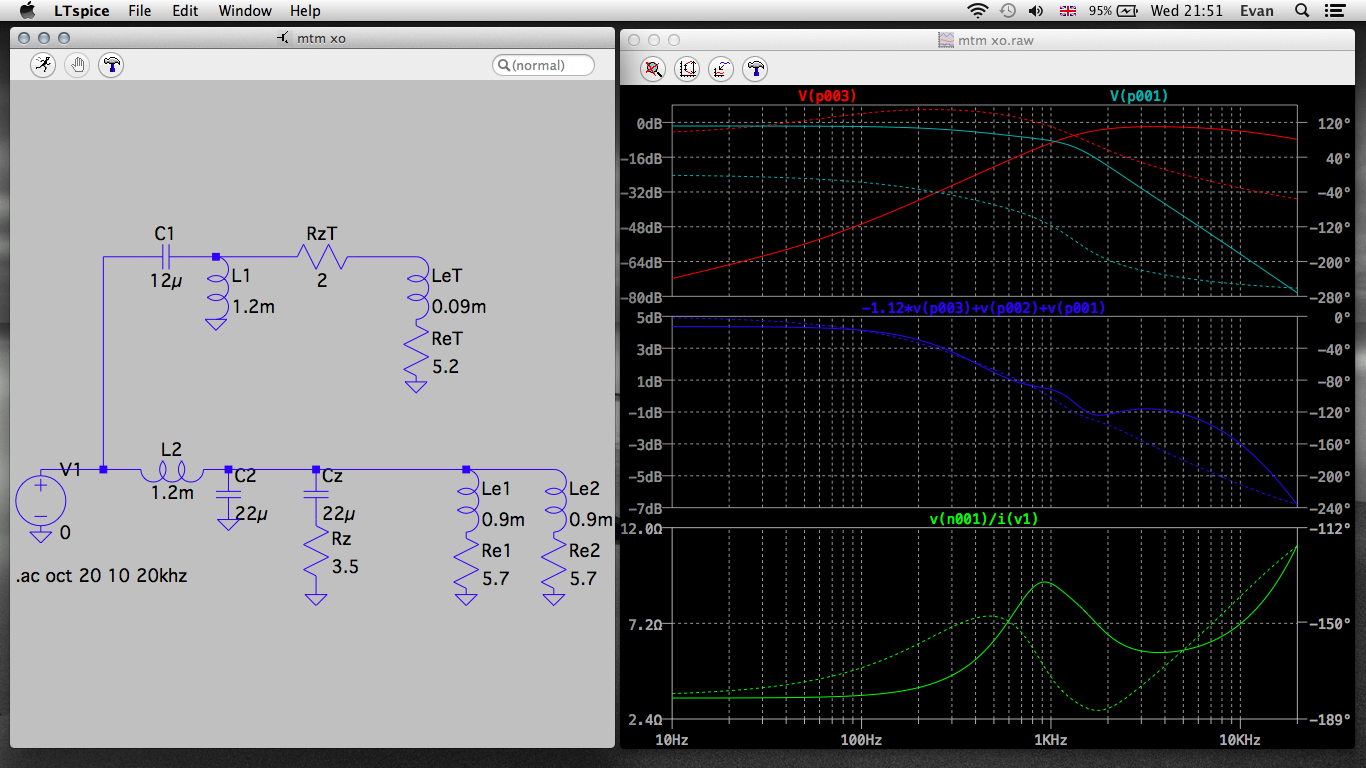Open the Help menu
Image resolution: width=1366 pixels, height=768 pixels.
[305, 11]
